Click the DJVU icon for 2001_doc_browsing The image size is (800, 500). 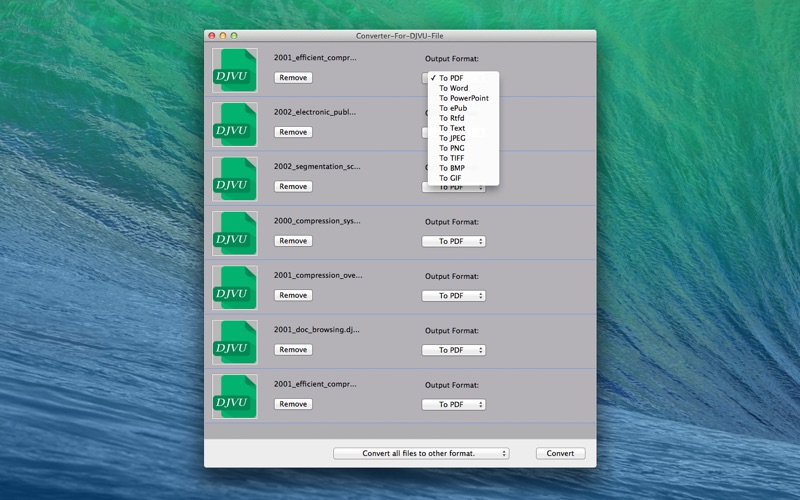tap(235, 342)
